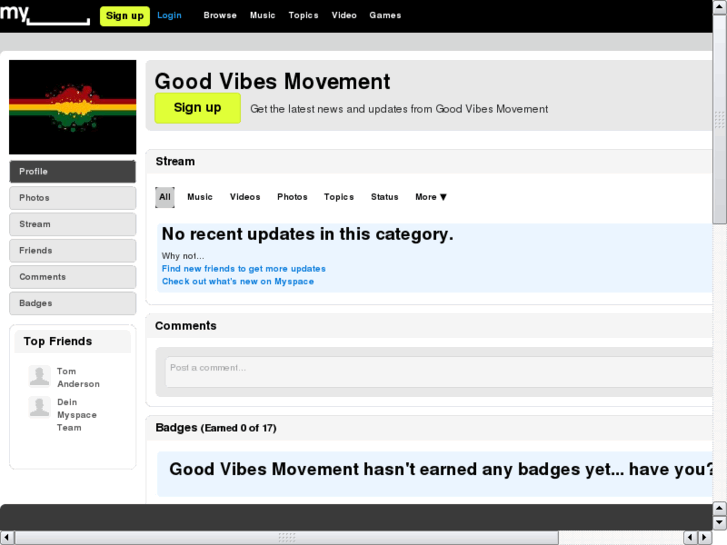The height and width of the screenshot is (545, 727).
Task: Click the vertical scrollbar up arrow at top
Action: click(x=719, y=8)
